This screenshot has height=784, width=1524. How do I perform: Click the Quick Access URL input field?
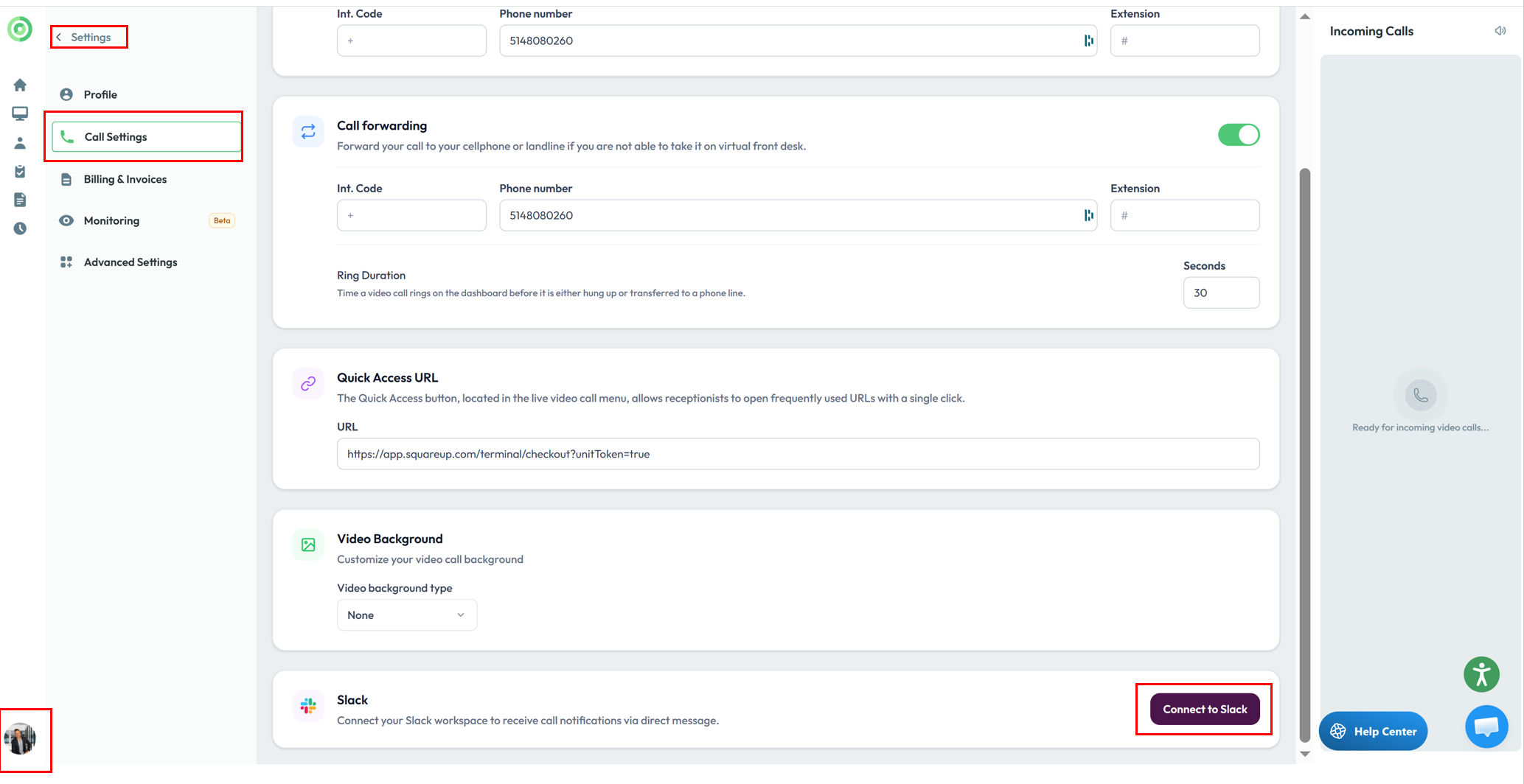798,454
